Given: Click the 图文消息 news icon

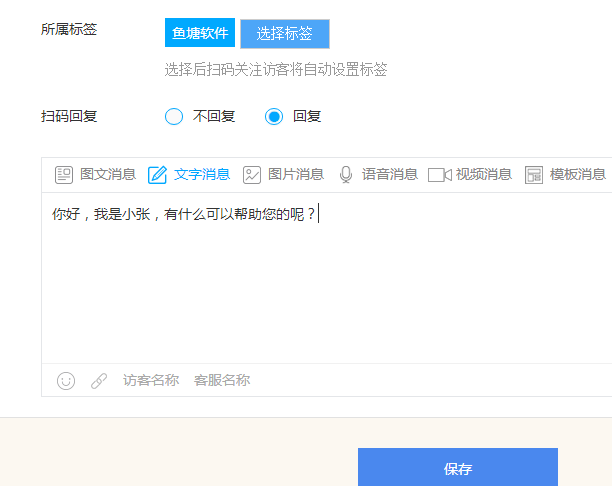Looking at the screenshot, I should coord(64,175).
